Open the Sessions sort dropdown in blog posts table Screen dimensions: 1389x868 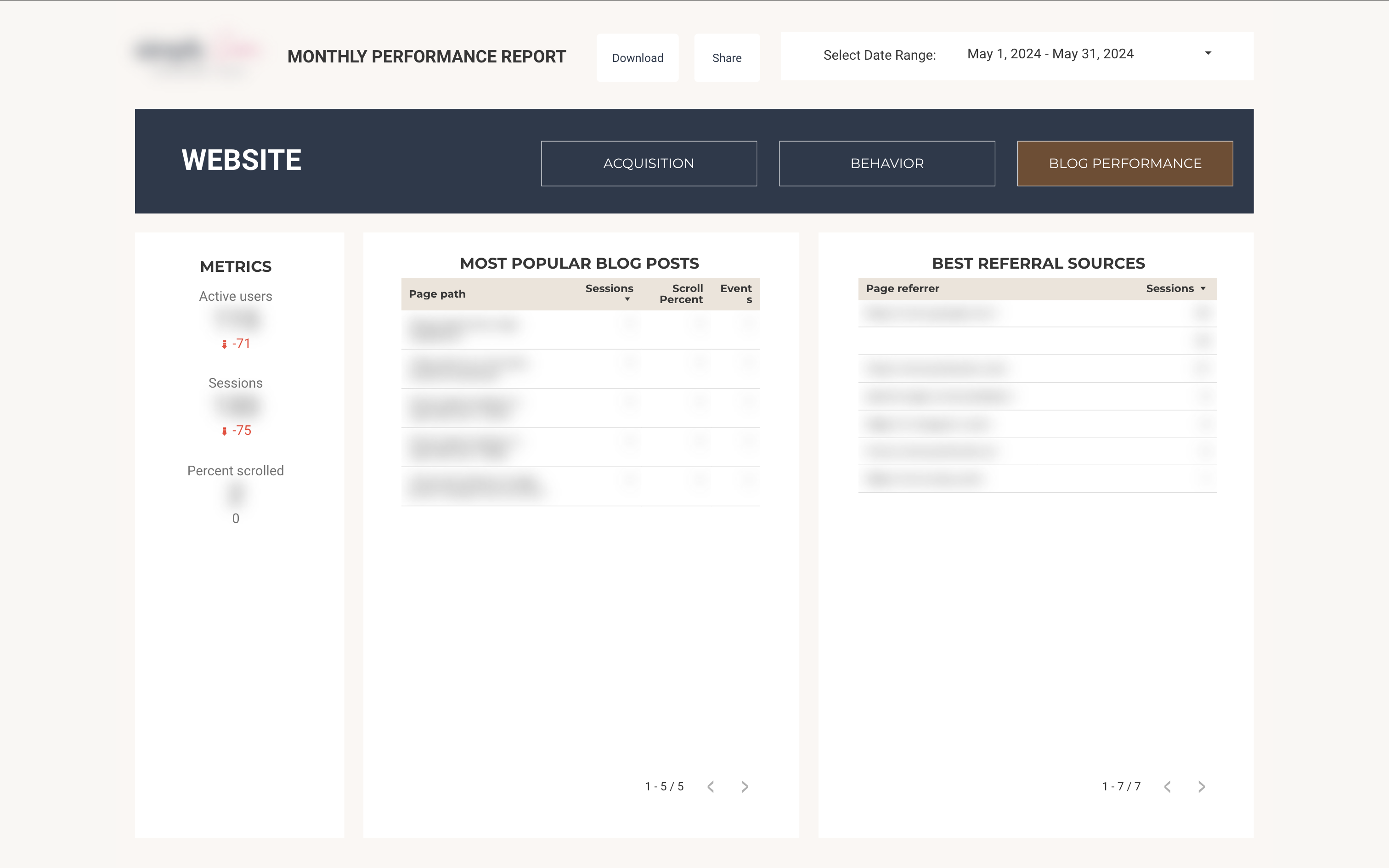point(627,299)
